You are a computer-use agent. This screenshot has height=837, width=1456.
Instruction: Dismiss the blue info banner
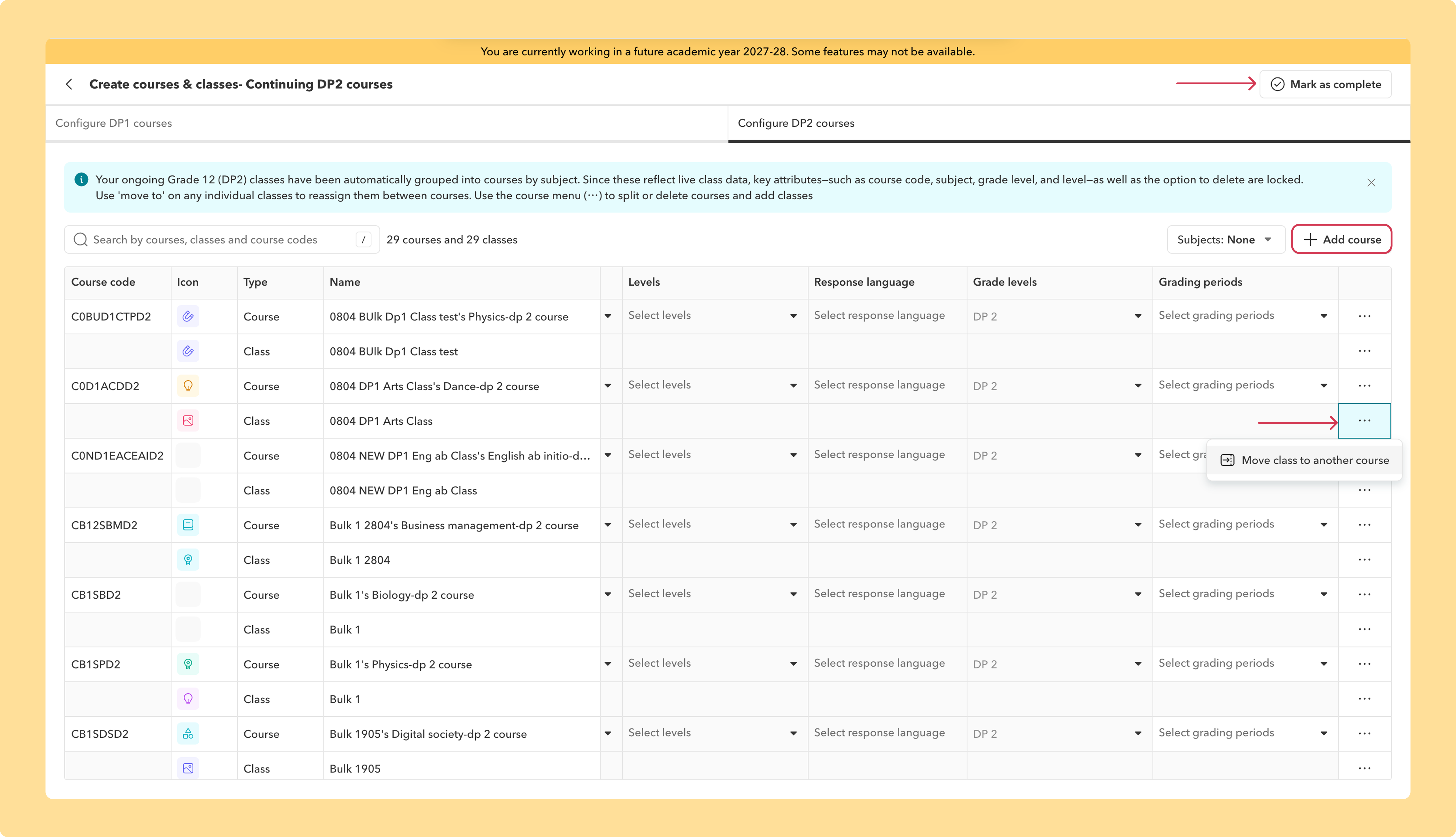[x=1371, y=182]
